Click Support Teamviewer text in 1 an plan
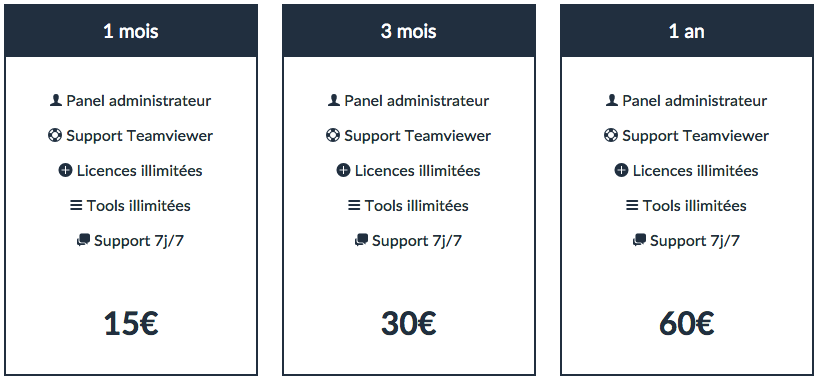Viewport: 819px width, 382px height. point(696,136)
